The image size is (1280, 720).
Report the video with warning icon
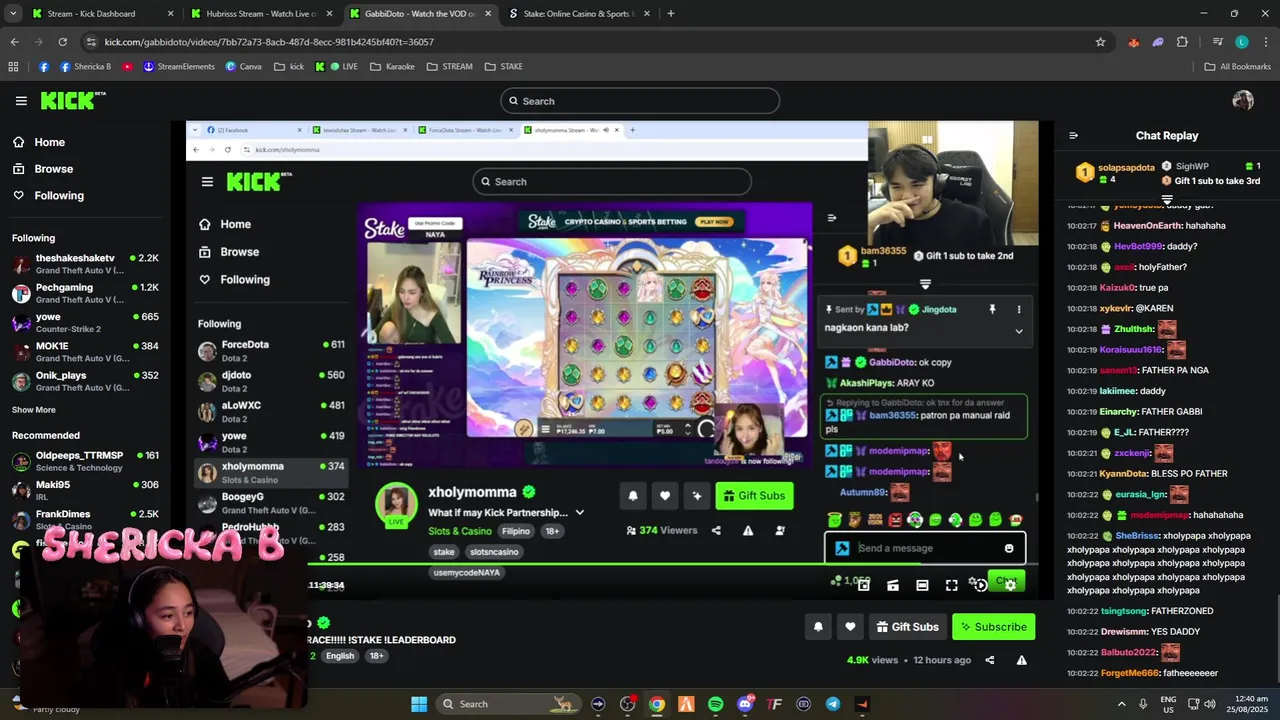click(x=1021, y=660)
